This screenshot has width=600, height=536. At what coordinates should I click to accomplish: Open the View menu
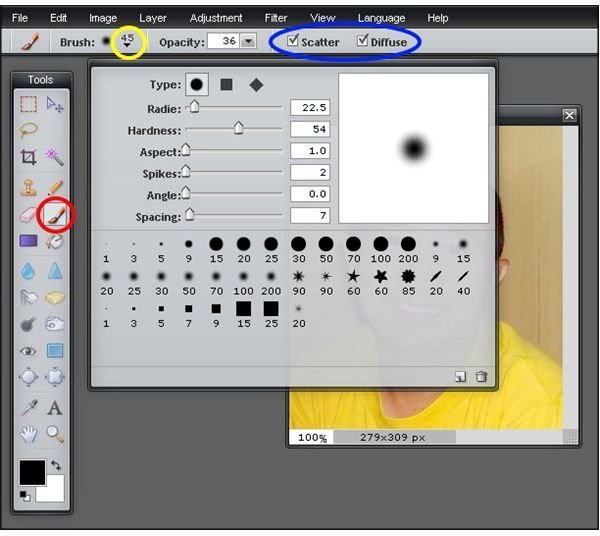[323, 18]
